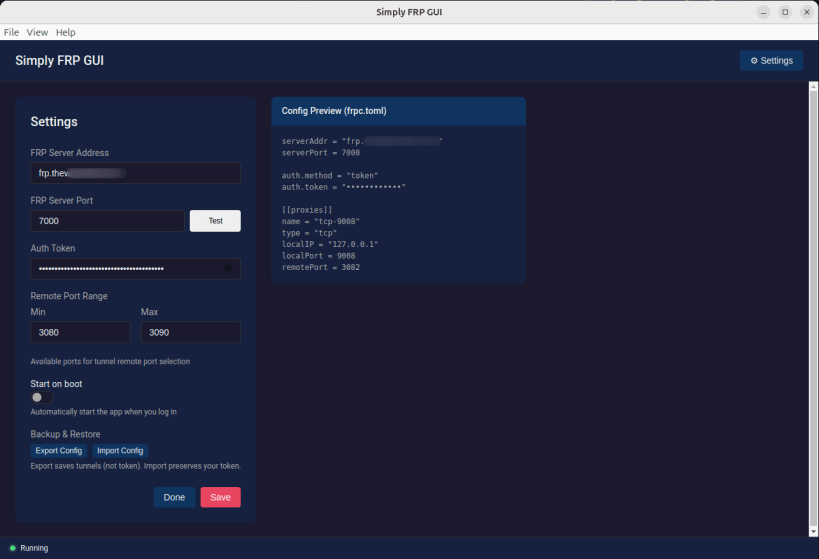Screen dimensions: 819x559
Task: Click the Min remote port field
Action: click(x=80, y=332)
